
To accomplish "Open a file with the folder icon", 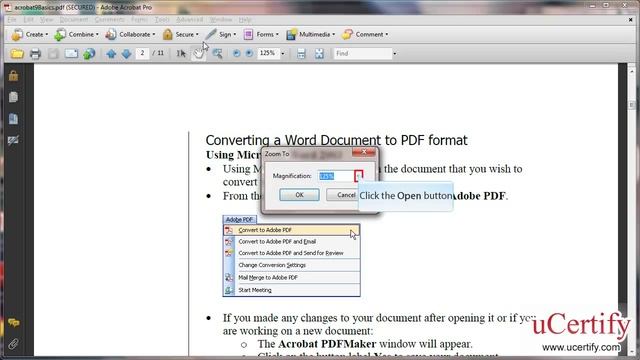I will [x=17, y=53].
